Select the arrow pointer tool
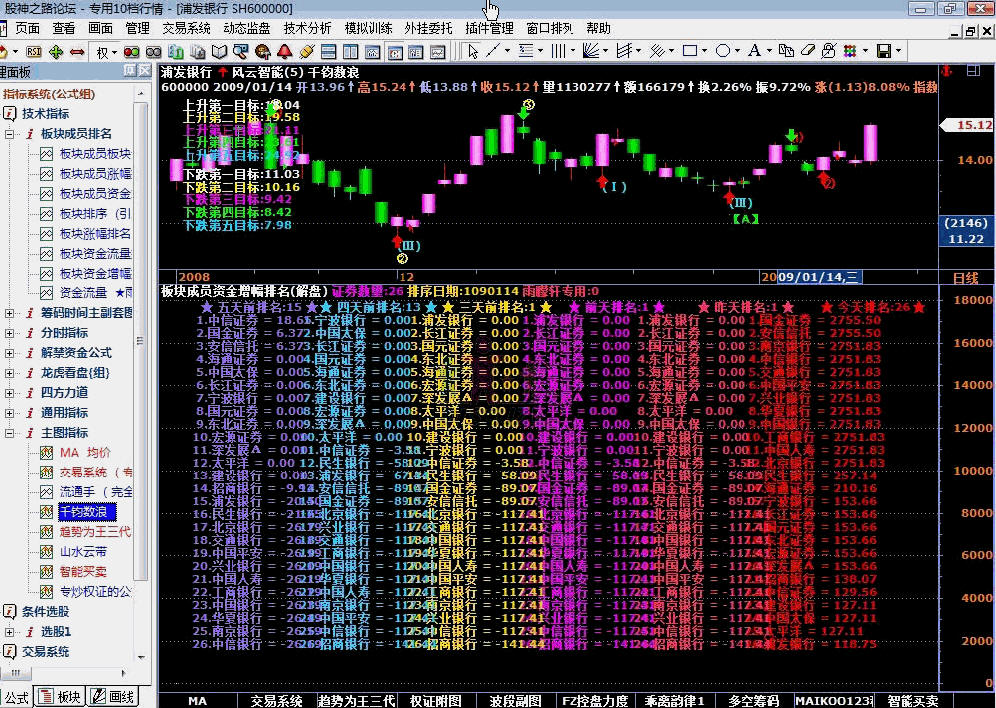996x708 pixels. coord(473,51)
